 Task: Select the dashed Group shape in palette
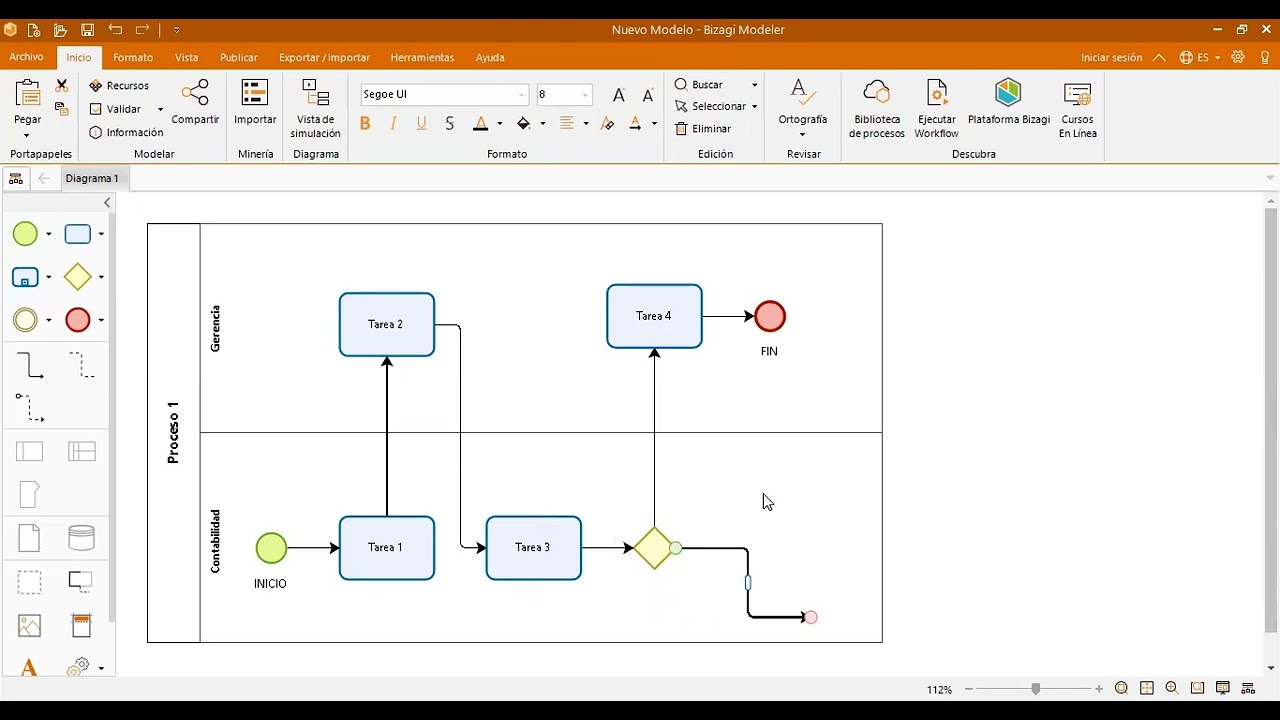[x=30, y=582]
